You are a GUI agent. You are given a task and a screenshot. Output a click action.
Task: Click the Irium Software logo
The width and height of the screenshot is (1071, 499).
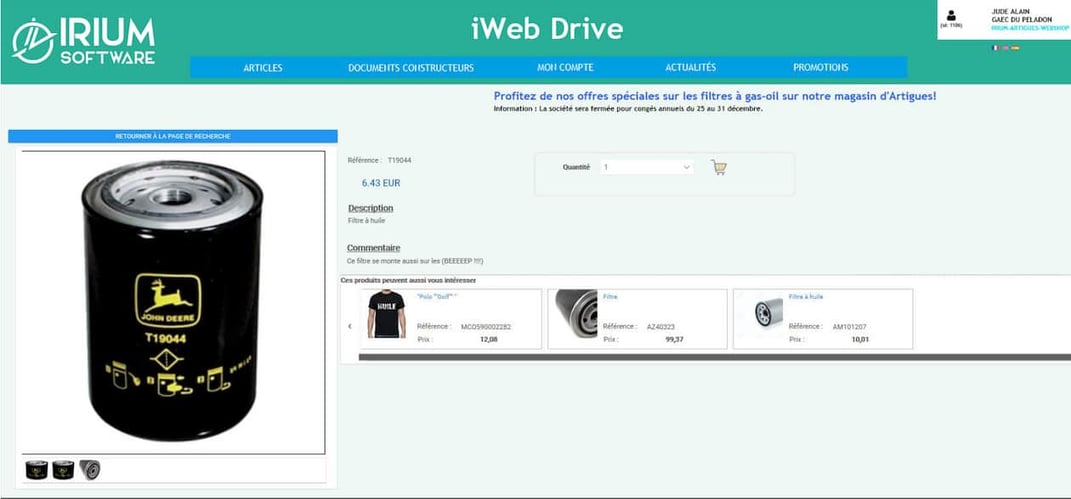coord(84,41)
